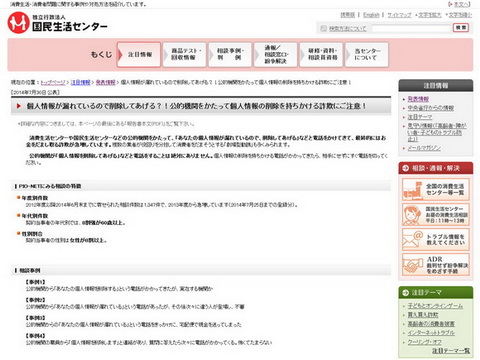Screen dimensions: 480x360
Task: Open the 通報/相談窓口・紛争解決 navigation tab
Action: 275,55
